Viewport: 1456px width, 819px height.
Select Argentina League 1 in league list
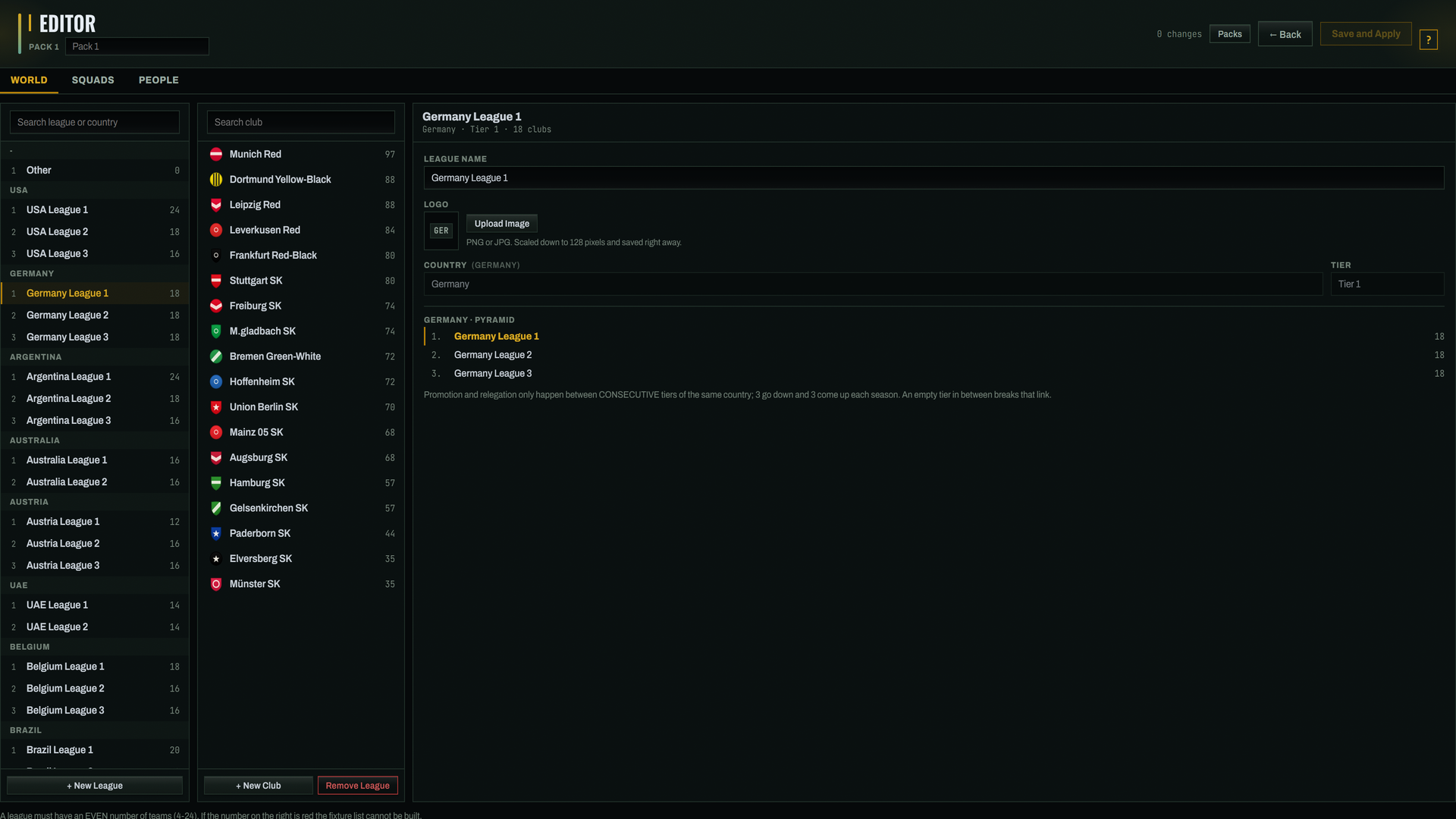tap(95, 377)
